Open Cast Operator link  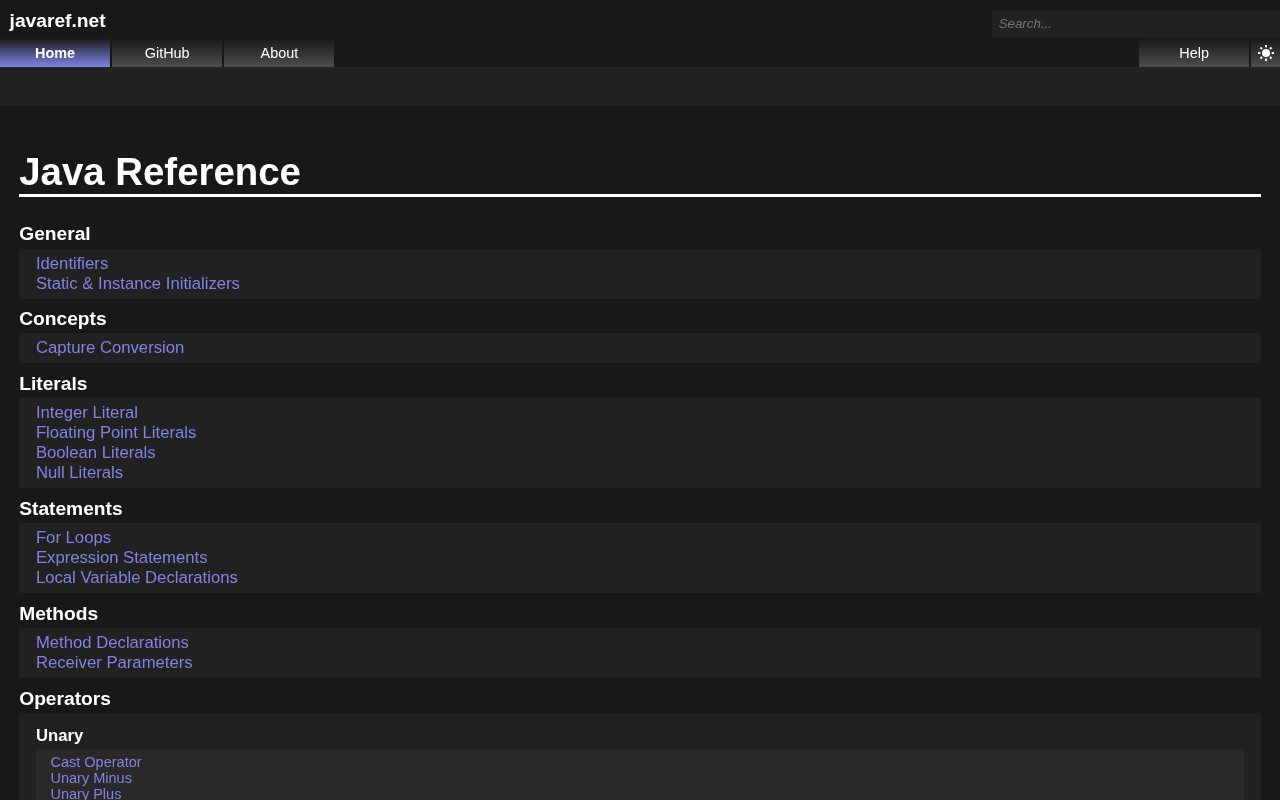point(96,762)
